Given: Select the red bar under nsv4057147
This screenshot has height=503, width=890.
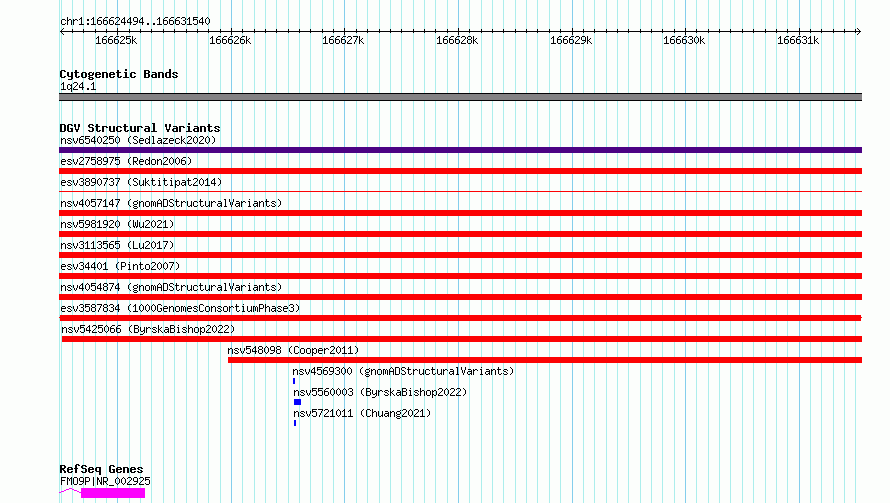Looking at the screenshot, I should (460, 213).
